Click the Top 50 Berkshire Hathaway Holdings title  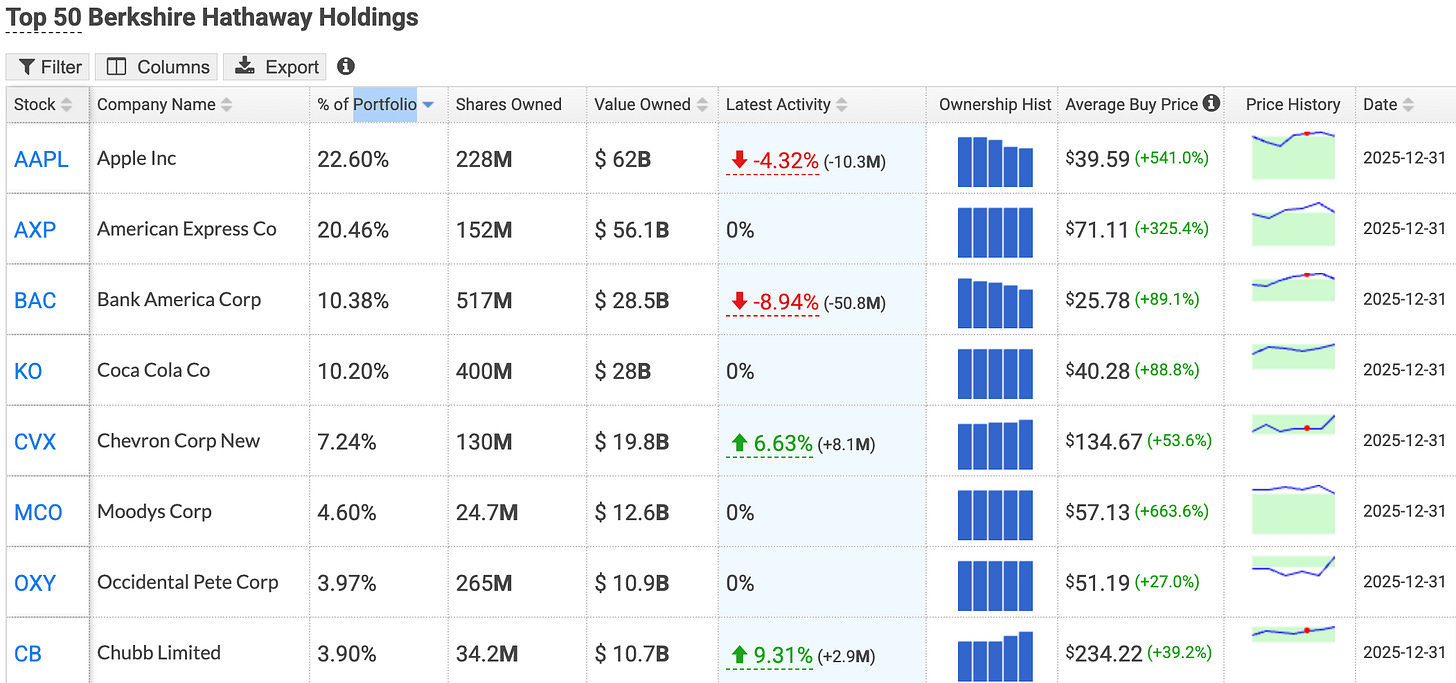point(212,18)
